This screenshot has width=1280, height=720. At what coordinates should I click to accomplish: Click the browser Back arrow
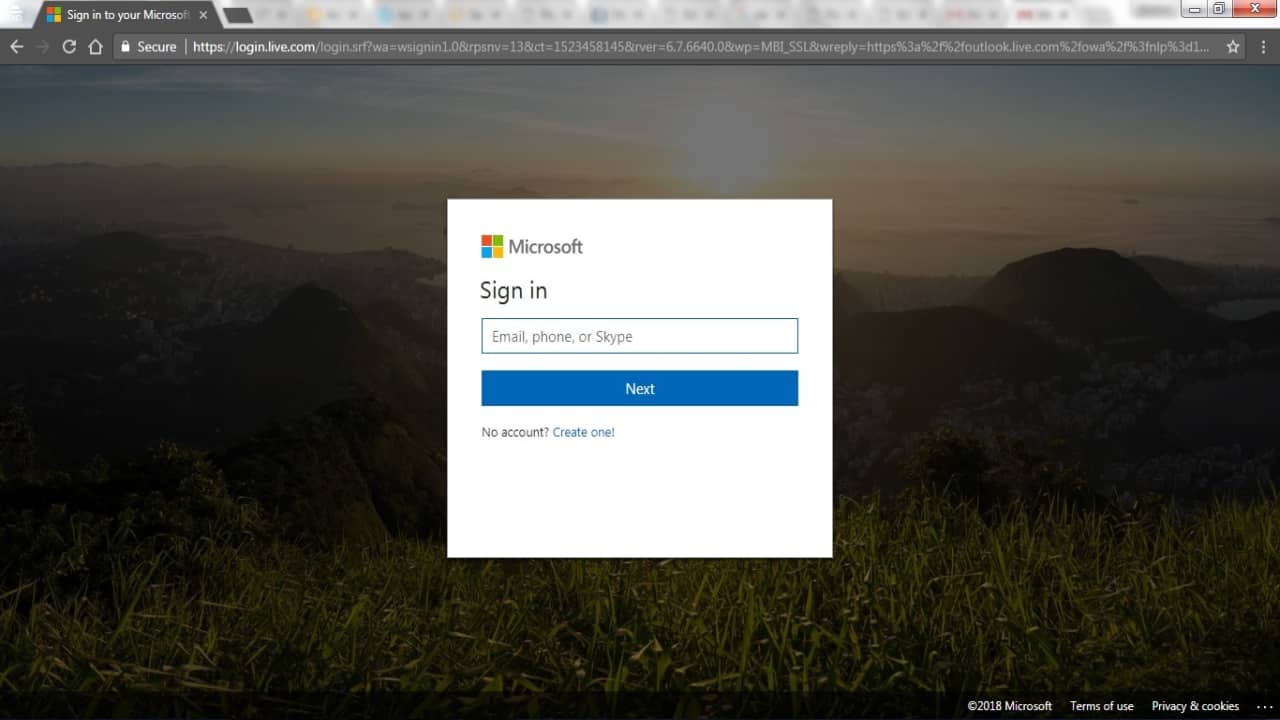pyautogui.click(x=17, y=47)
